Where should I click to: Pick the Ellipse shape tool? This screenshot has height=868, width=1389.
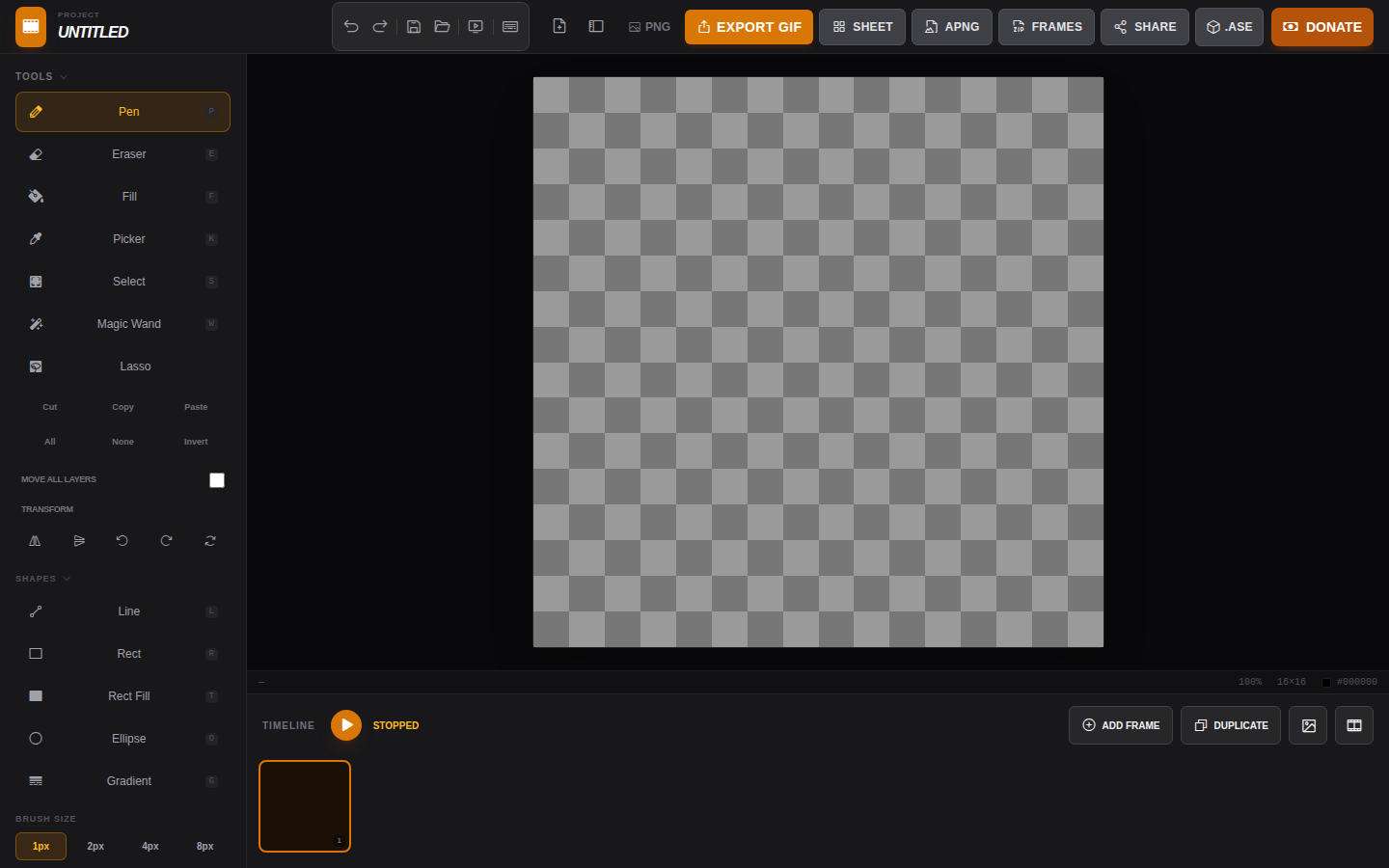[x=123, y=739]
